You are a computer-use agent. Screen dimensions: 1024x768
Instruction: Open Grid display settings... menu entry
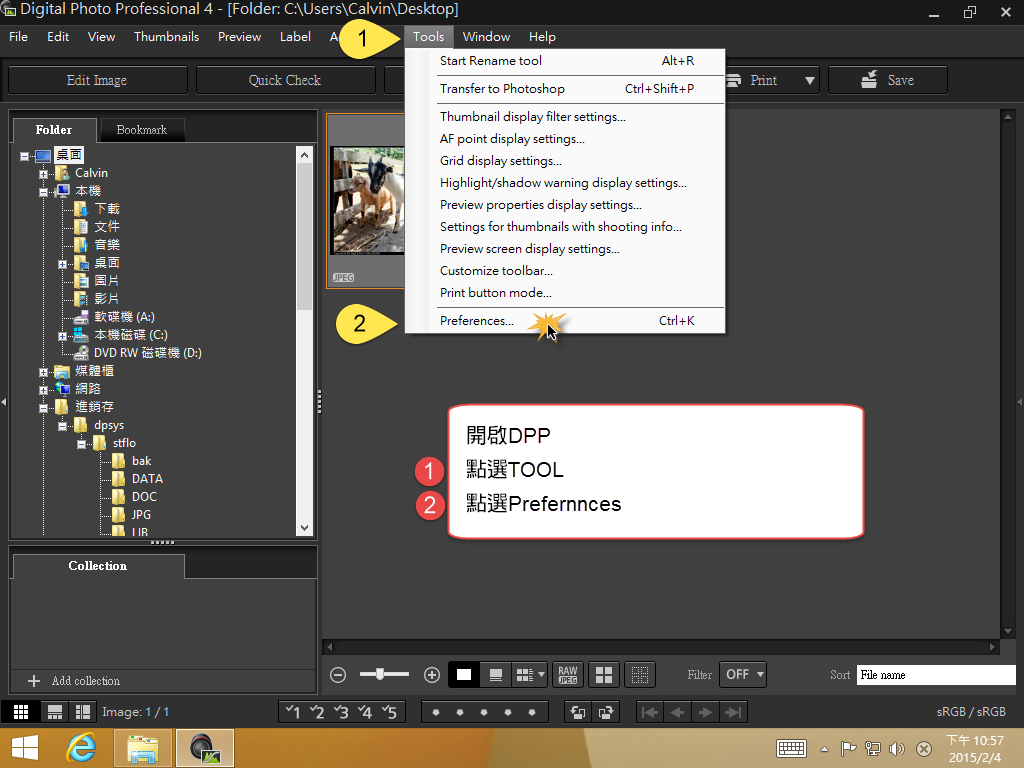click(565, 161)
